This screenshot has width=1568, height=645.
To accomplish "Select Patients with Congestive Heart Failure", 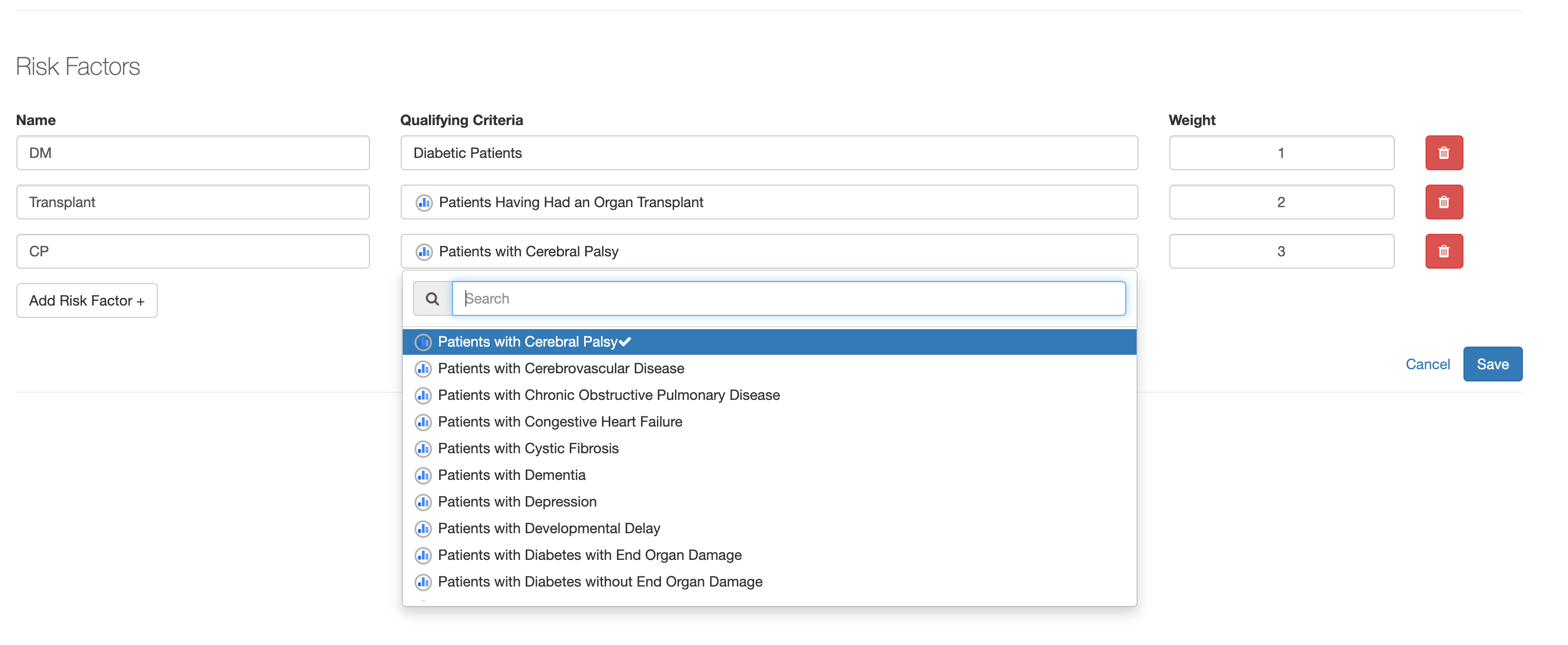I will click(x=560, y=422).
